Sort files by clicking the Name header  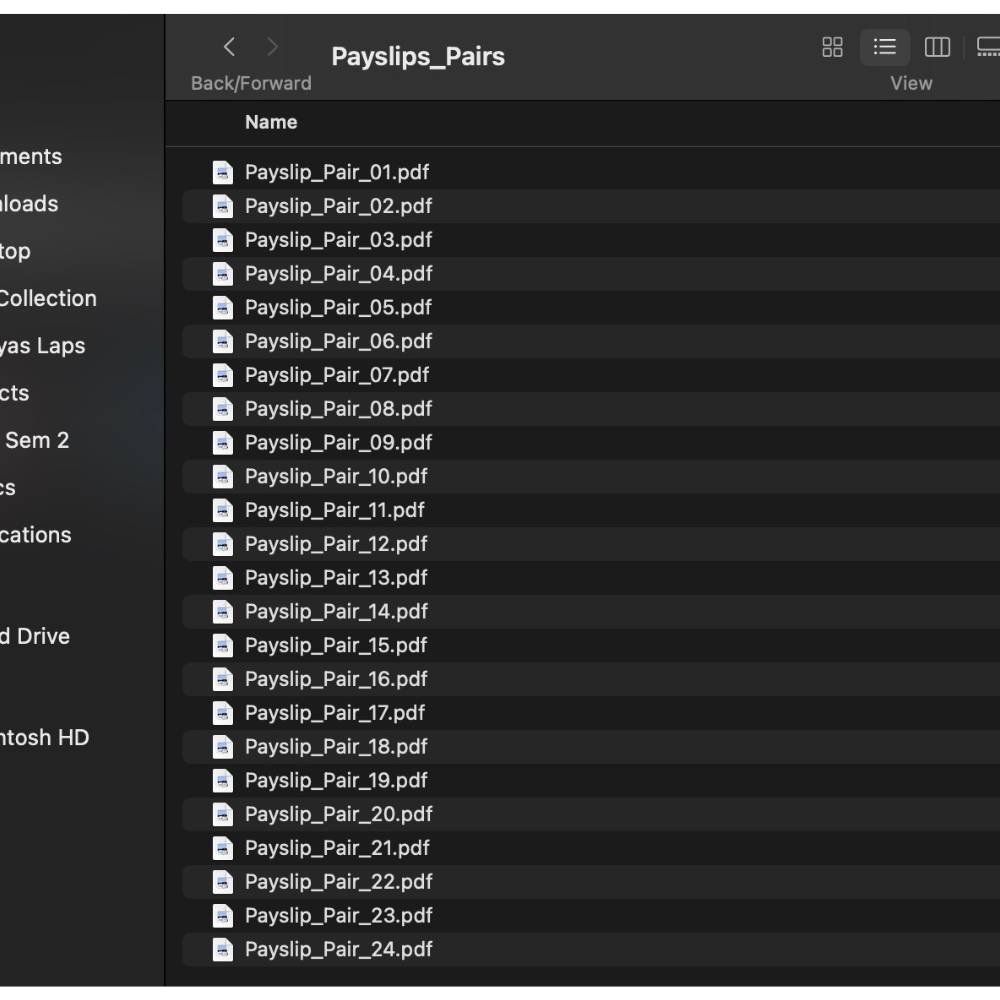pyautogui.click(x=270, y=122)
